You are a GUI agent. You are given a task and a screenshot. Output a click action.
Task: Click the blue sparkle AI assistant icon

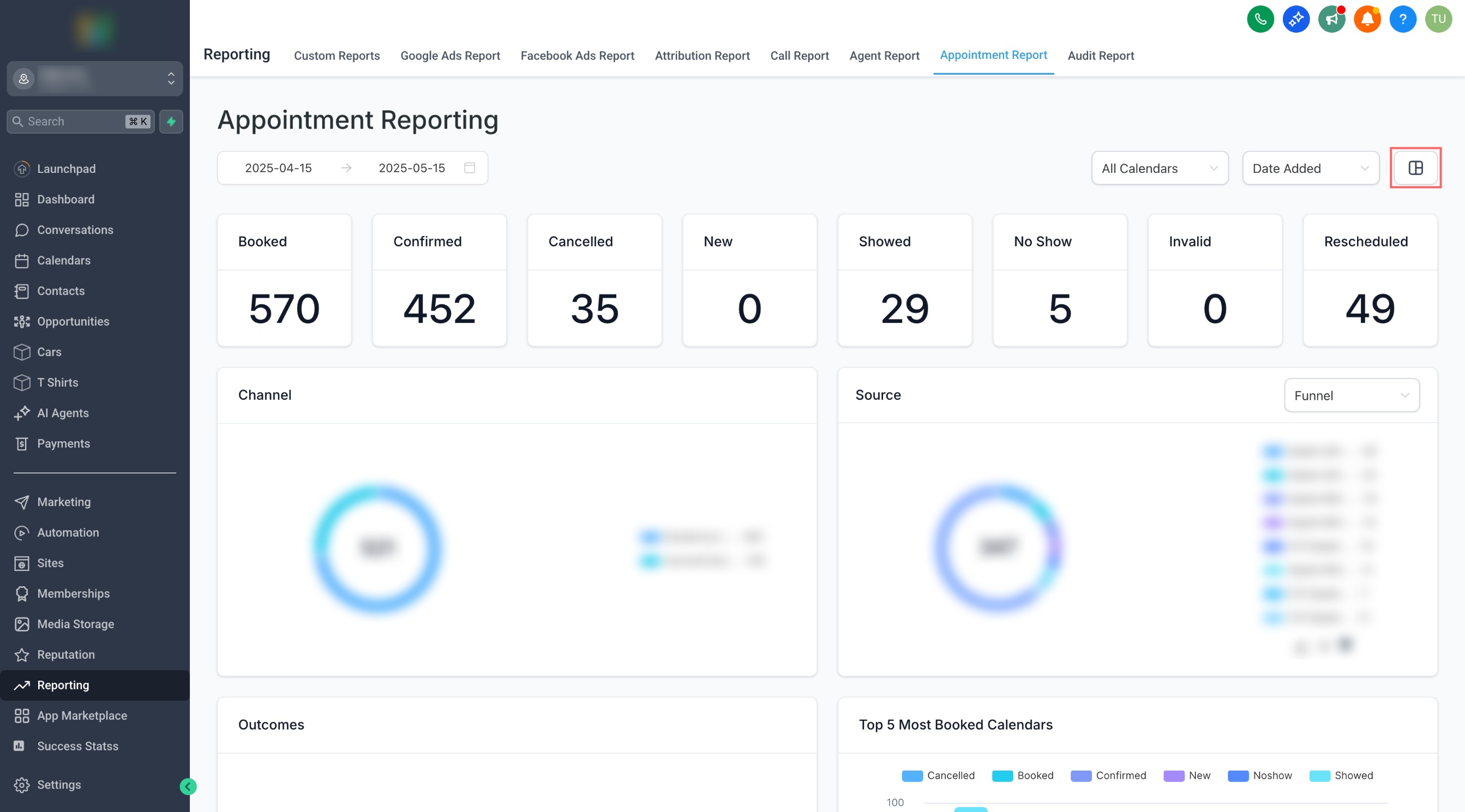[x=1295, y=19]
